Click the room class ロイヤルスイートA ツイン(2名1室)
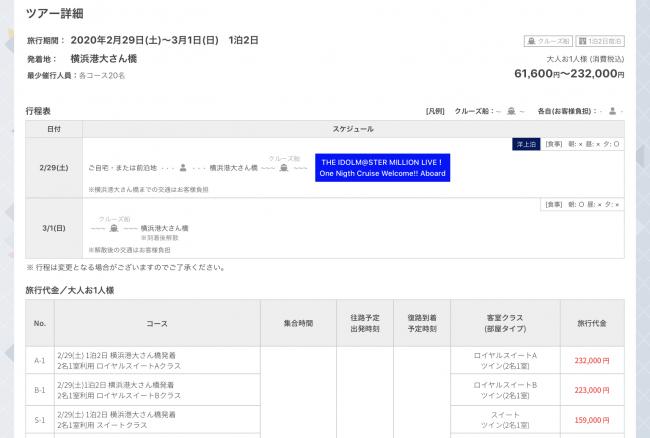Image resolution: width=650 pixels, height=438 pixels. tap(505, 361)
